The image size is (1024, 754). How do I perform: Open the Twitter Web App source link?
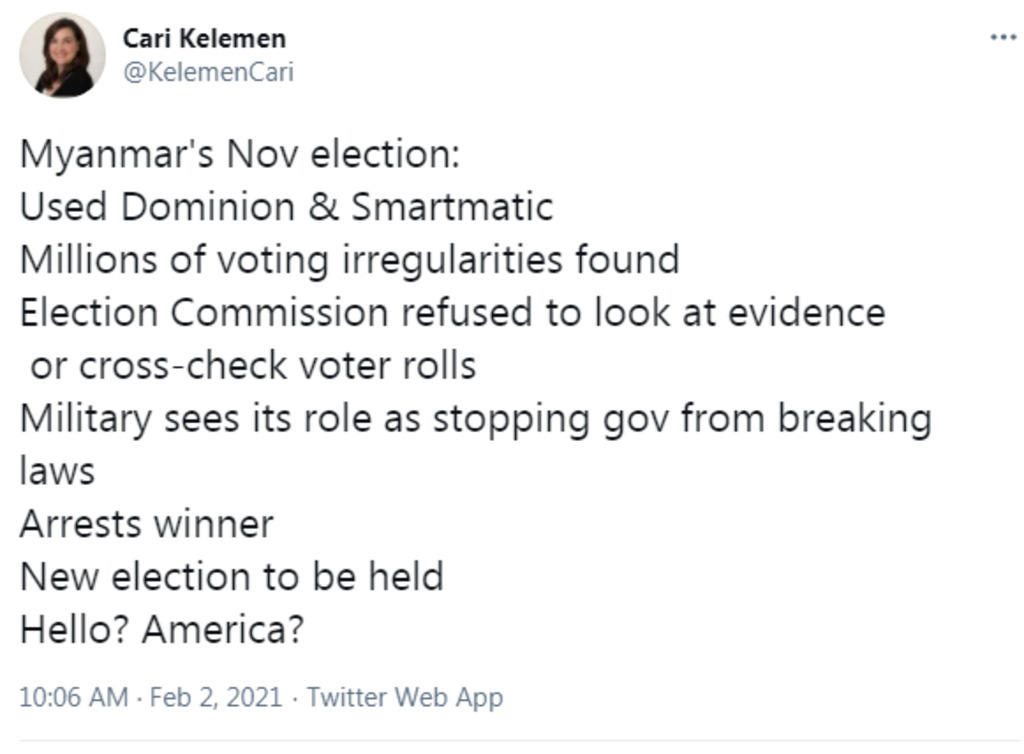click(404, 697)
